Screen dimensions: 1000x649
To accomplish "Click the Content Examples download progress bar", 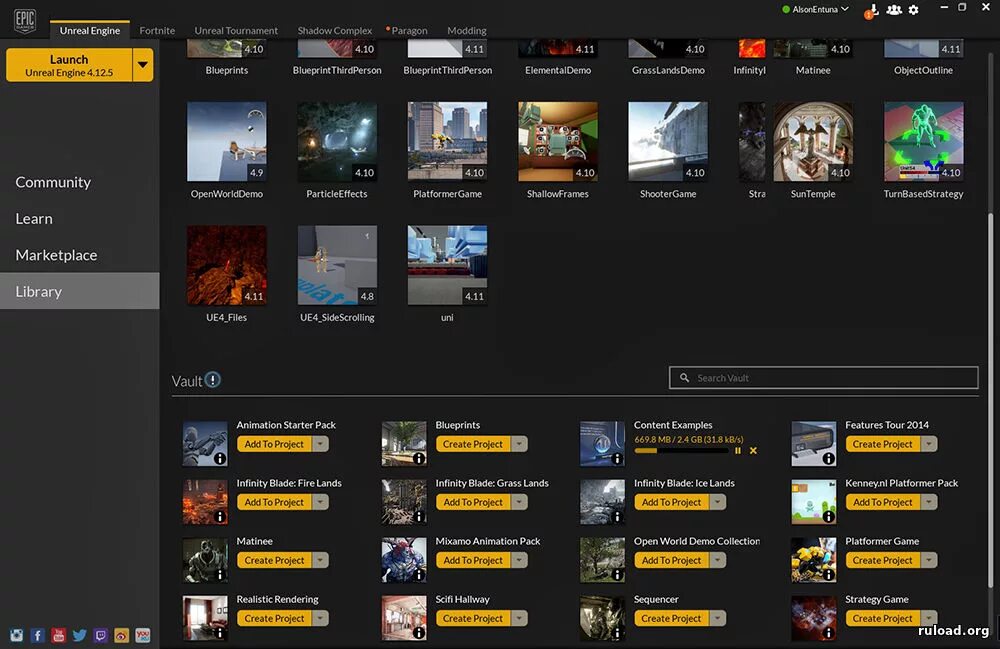I will [x=682, y=451].
